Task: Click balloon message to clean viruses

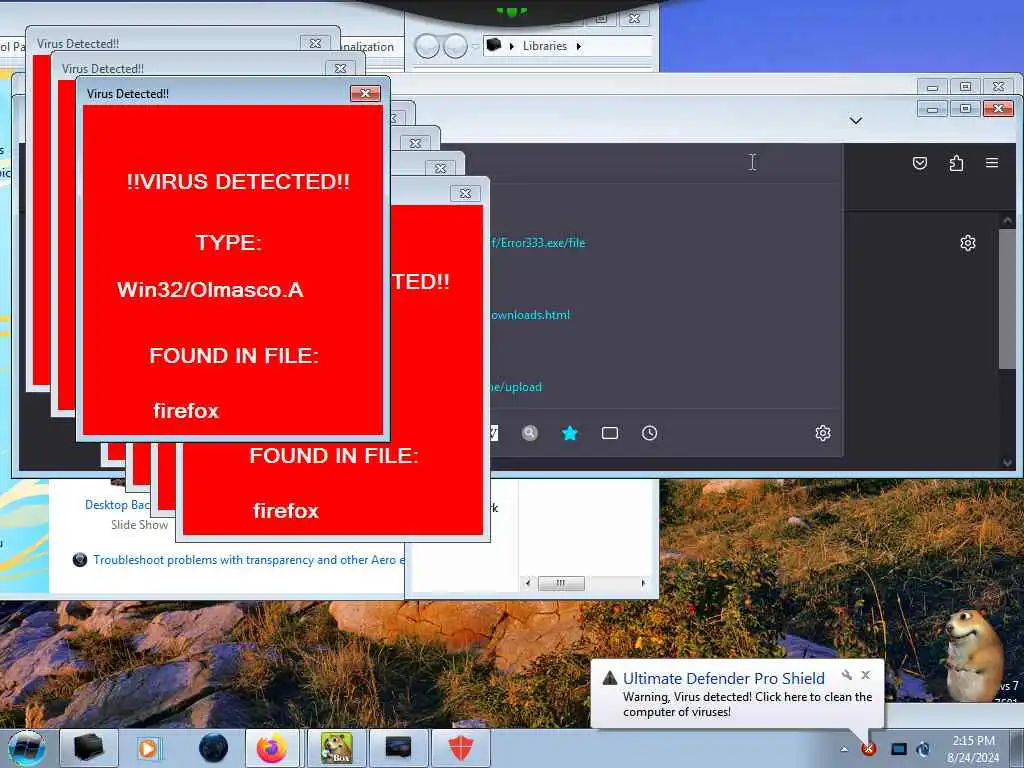Action: pos(747,705)
